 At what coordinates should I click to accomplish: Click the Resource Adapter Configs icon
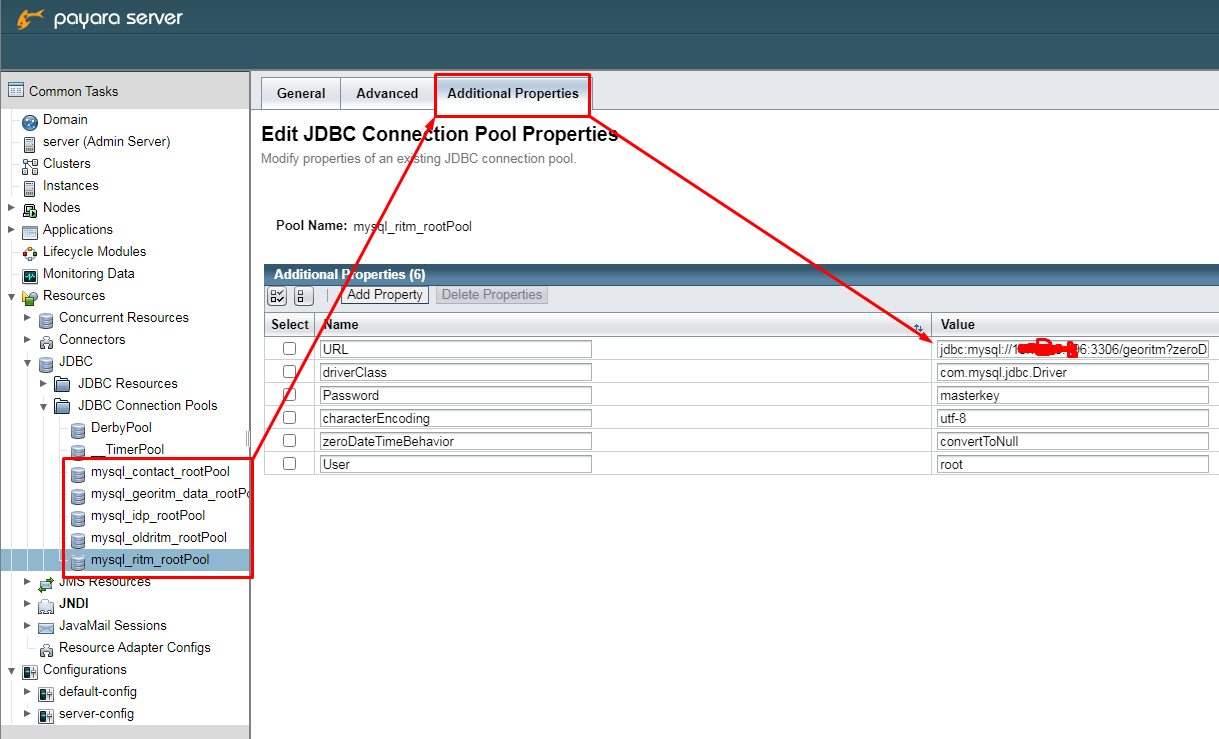pyautogui.click(x=46, y=648)
